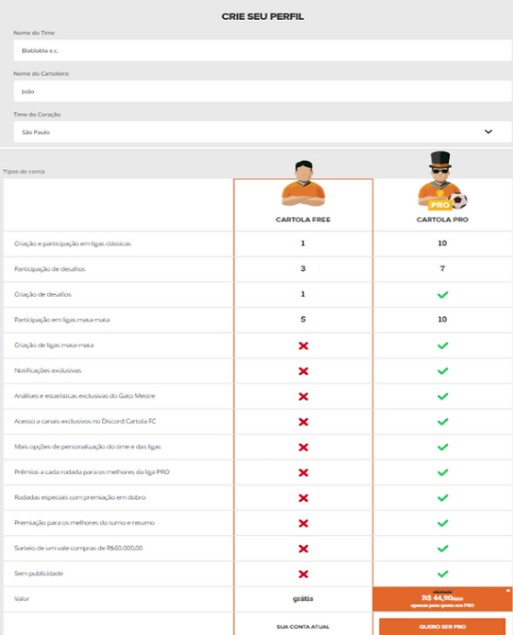The image size is (513, 635).
Task: Click the Cartola Free avatar icon
Action: pos(303,183)
